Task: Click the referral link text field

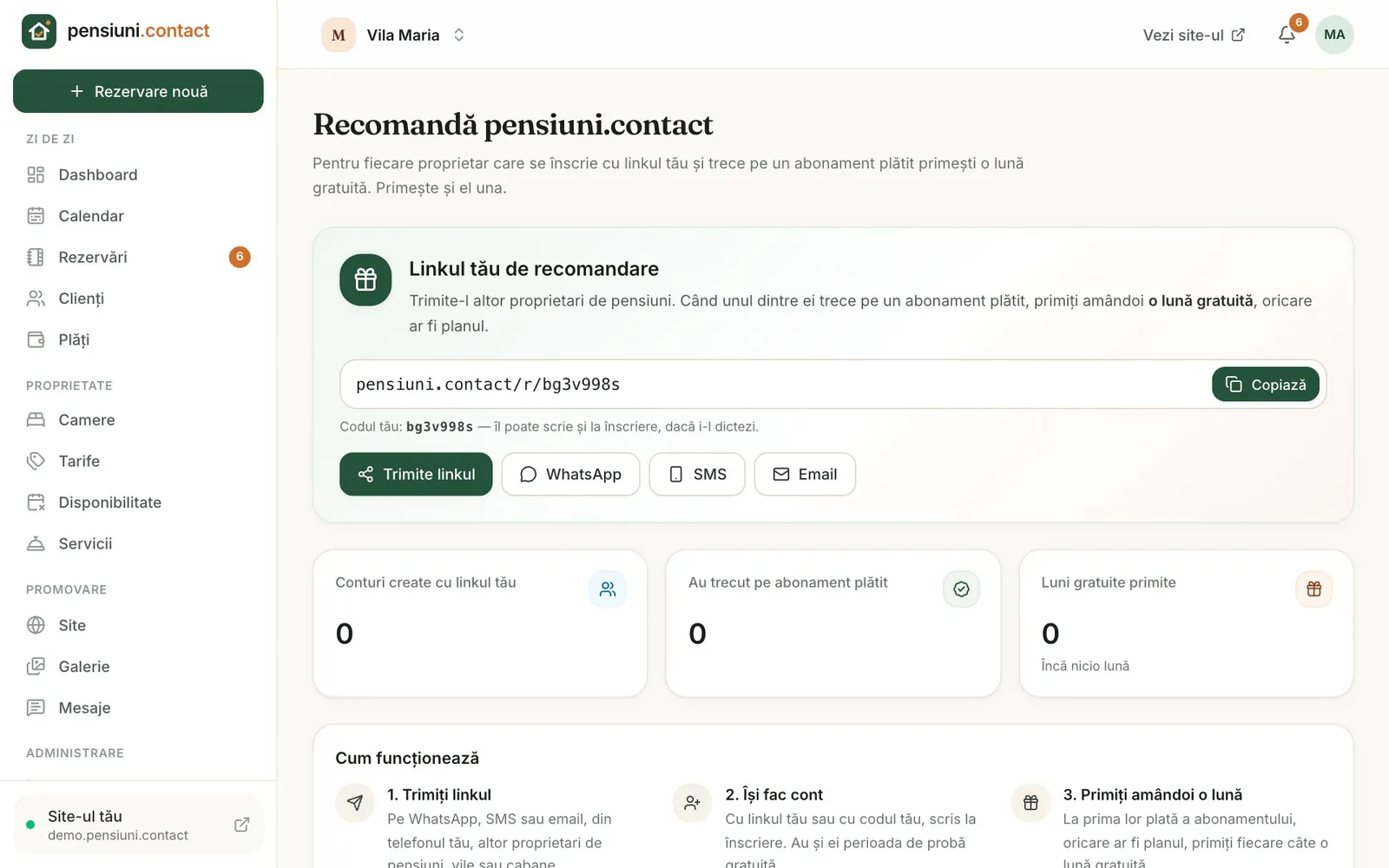Action: [775, 385]
